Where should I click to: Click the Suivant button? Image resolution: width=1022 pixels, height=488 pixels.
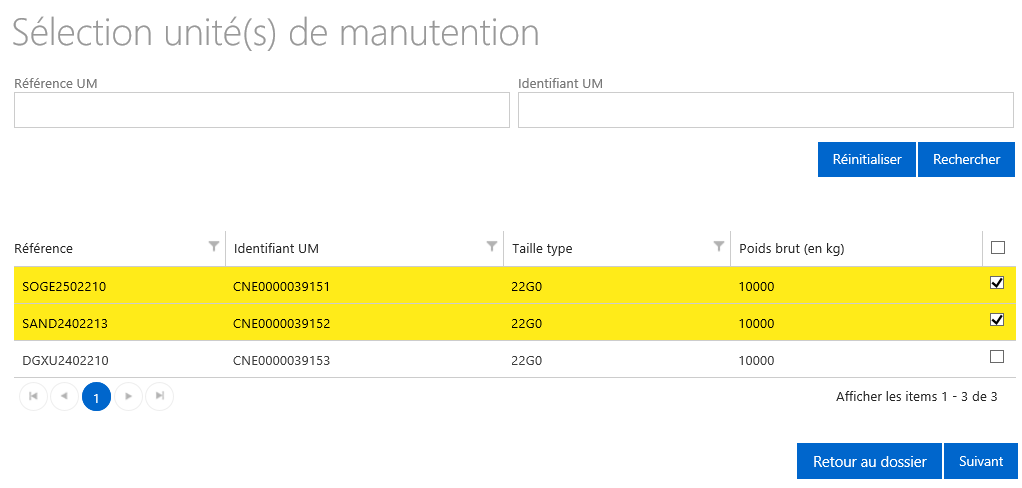click(x=981, y=461)
